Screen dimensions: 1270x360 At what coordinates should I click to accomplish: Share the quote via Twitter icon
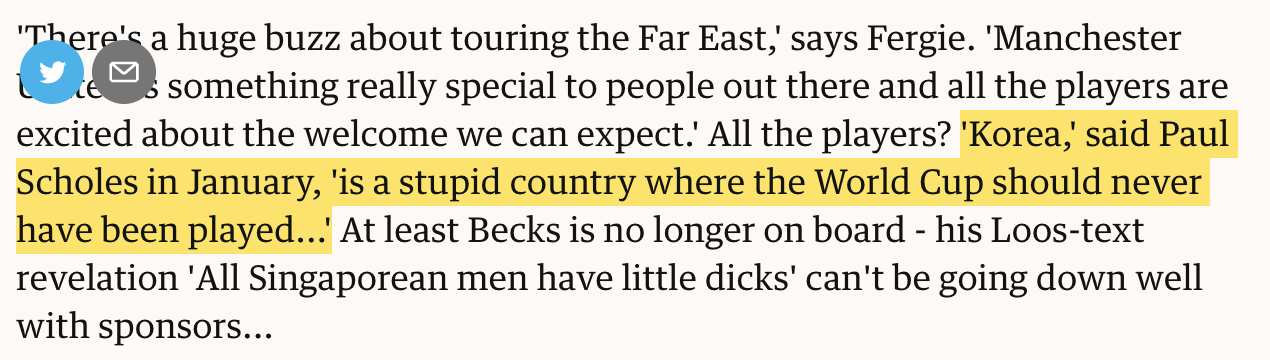click(52, 72)
